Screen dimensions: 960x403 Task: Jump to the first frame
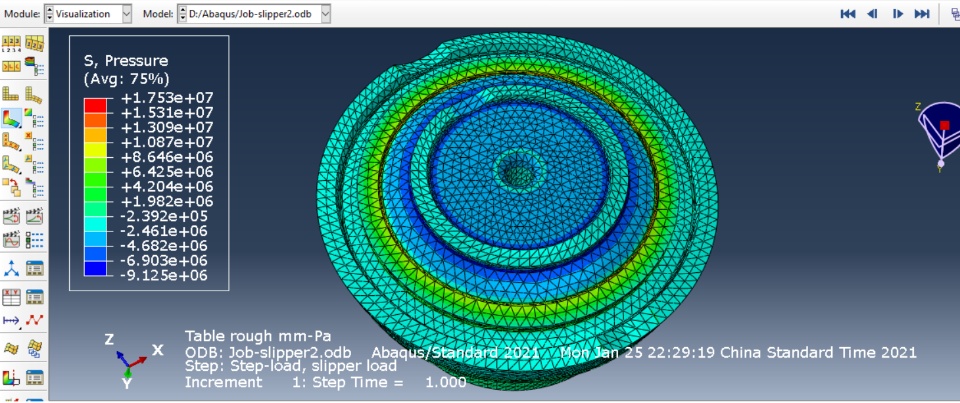(x=848, y=14)
